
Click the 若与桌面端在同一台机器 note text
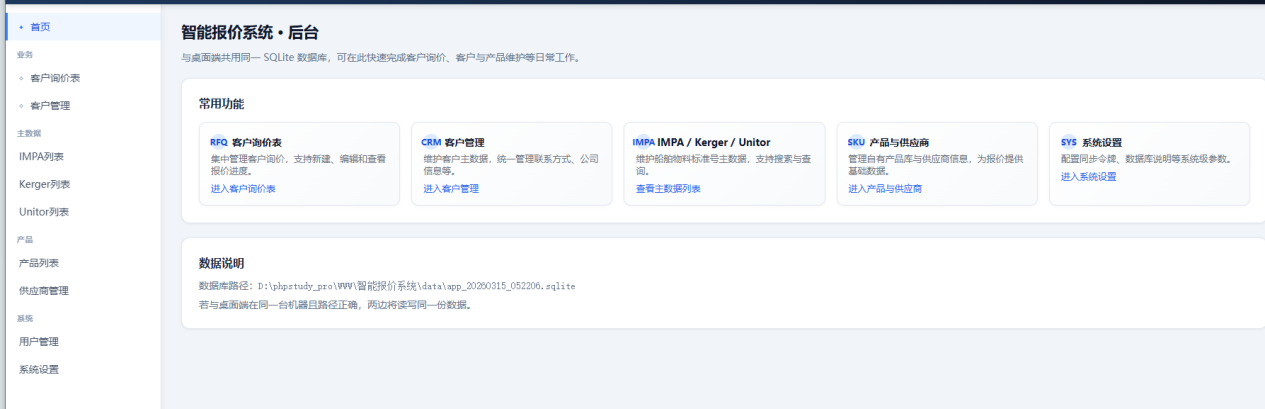click(x=335, y=305)
